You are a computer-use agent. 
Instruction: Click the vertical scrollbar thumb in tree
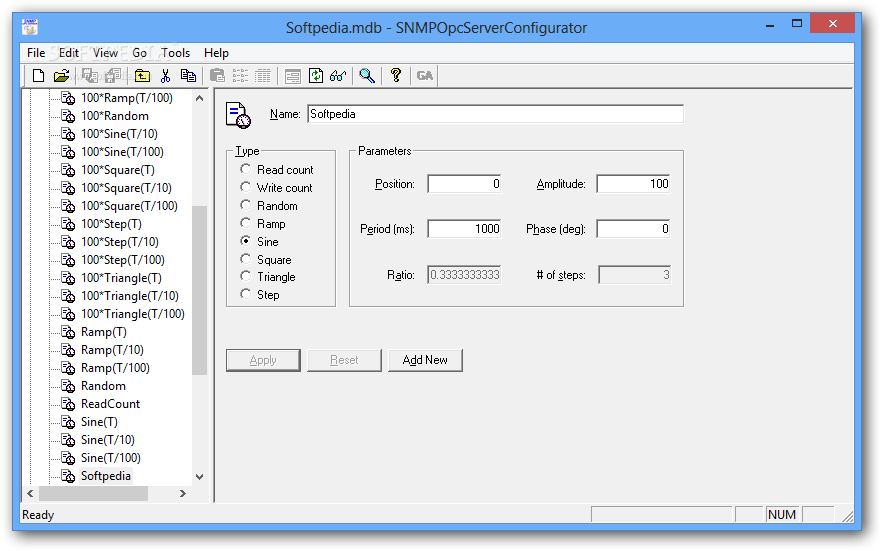200,290
